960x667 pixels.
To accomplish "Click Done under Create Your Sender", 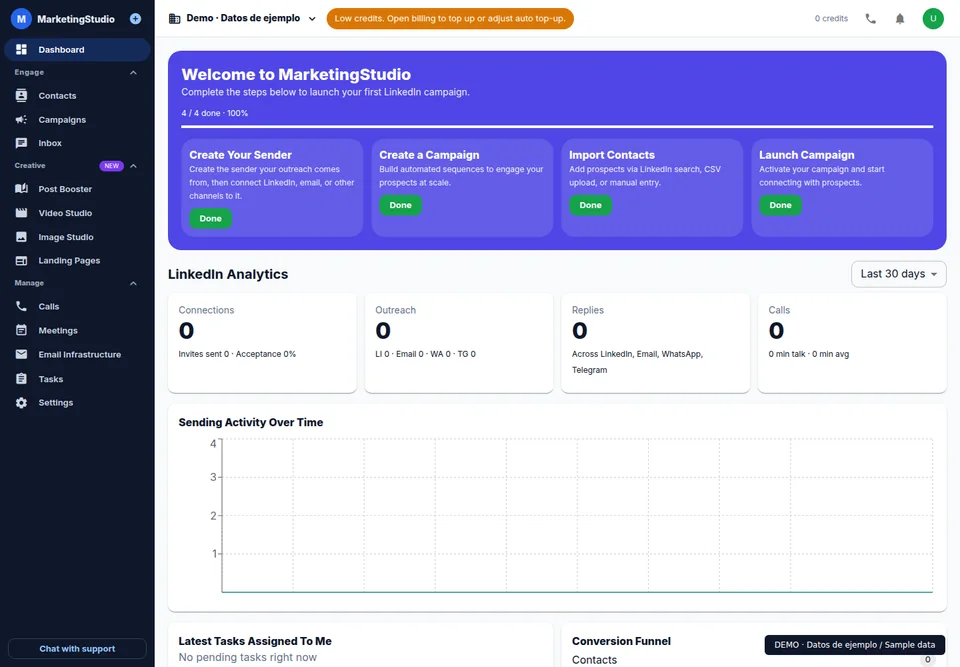I will [211, 219].
